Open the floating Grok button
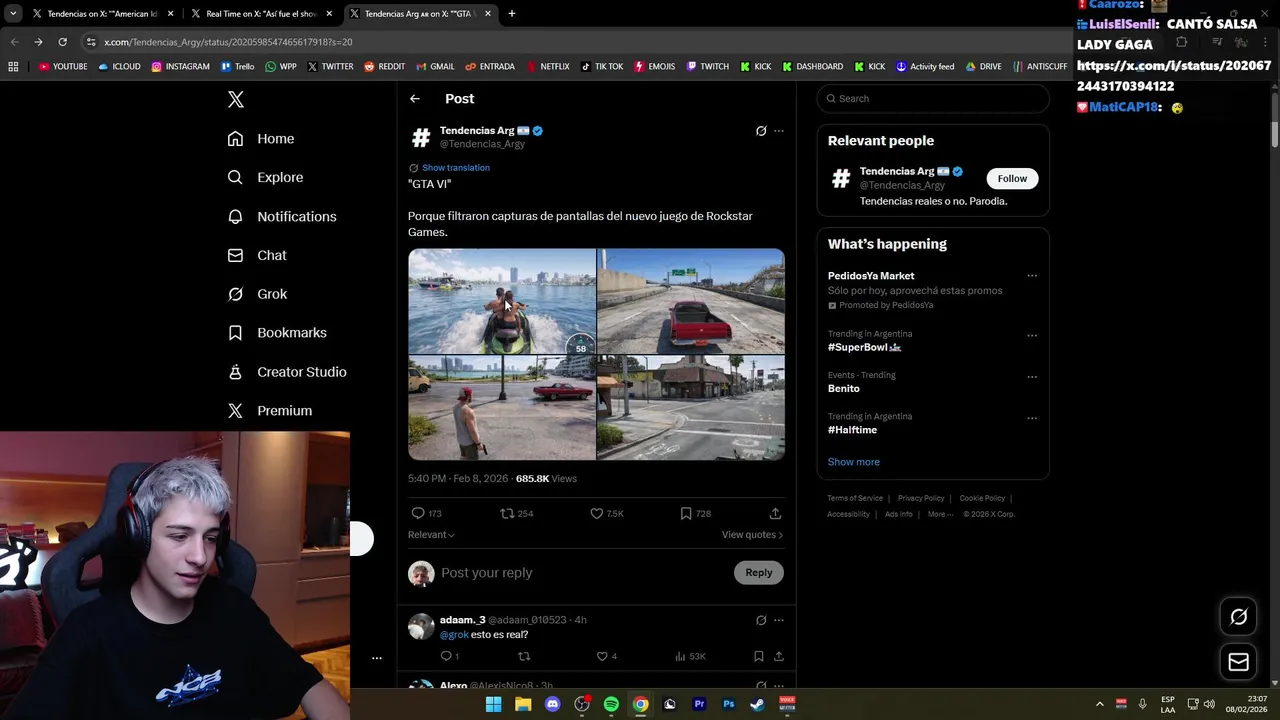Image resolution: width=1280 pixels, height=720 pixels. click(1238, 617)
